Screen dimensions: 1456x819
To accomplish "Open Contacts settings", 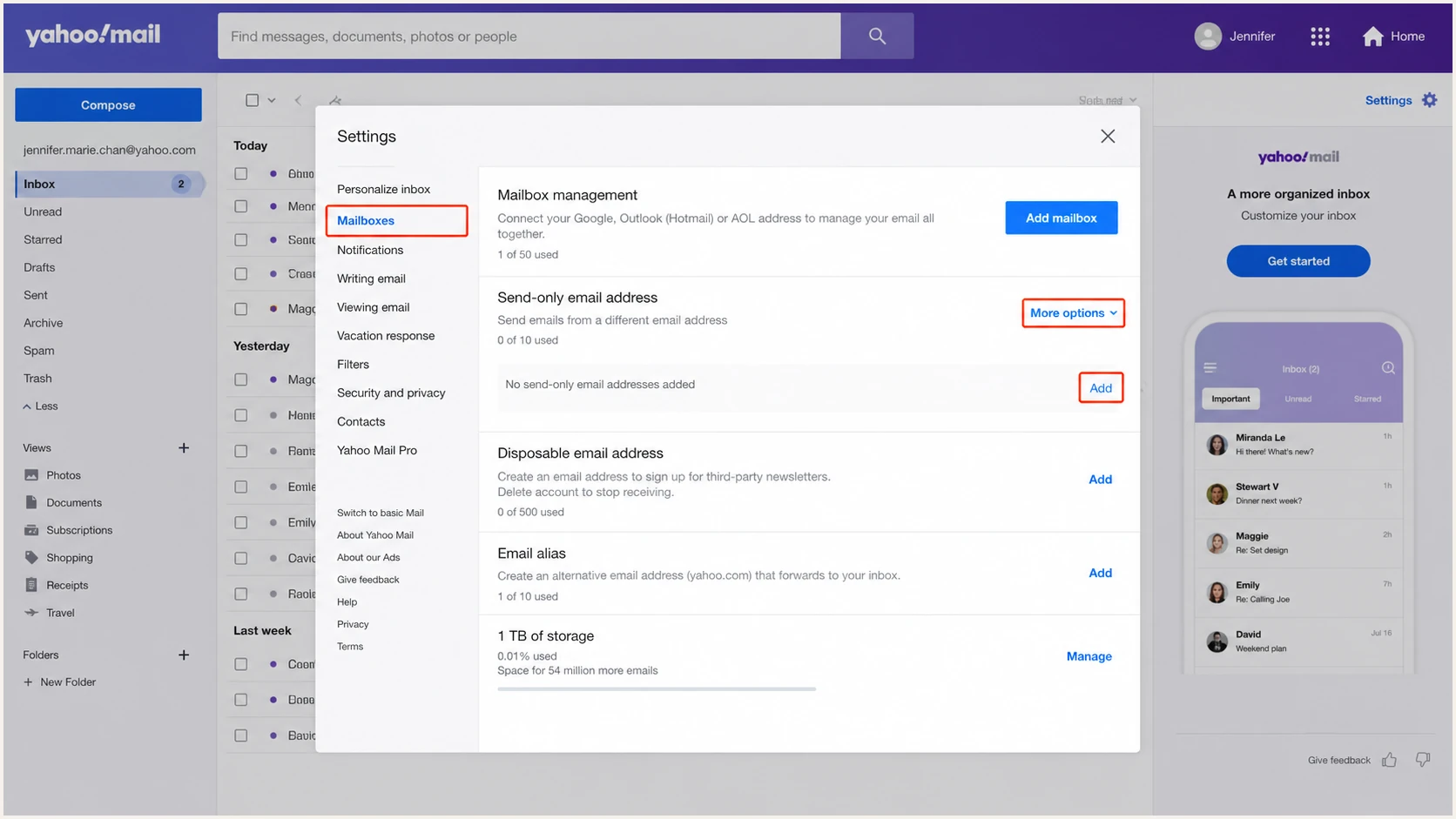I will (x=361, y=422).
